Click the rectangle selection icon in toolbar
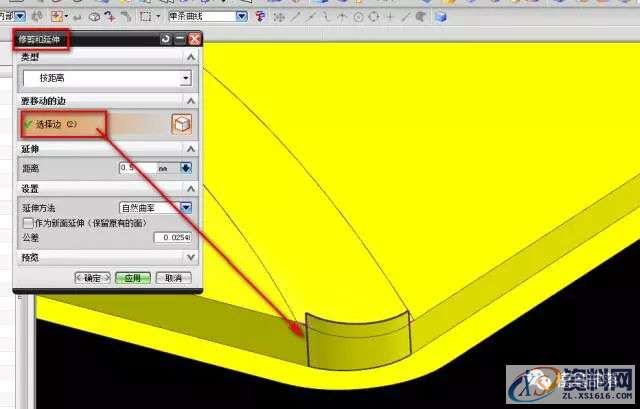Viewport: 640px width, 409px height. coord(146,17)
